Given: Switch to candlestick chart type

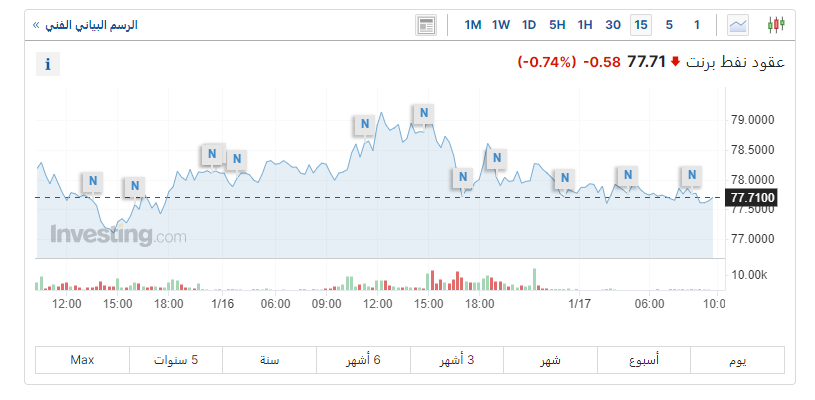Looking at the screenshot, I should pyautogui.click(x=776, y=25).
